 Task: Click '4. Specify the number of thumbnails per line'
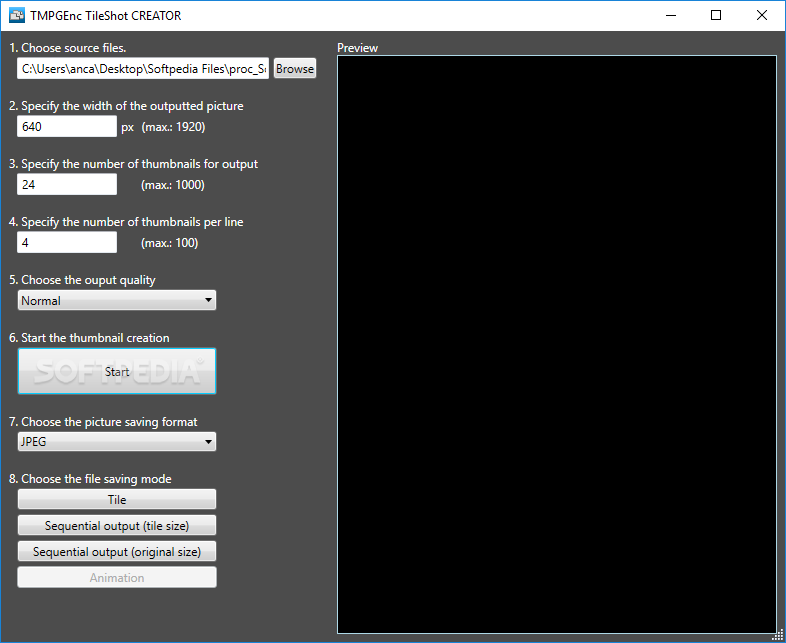(x=126, y=222)
